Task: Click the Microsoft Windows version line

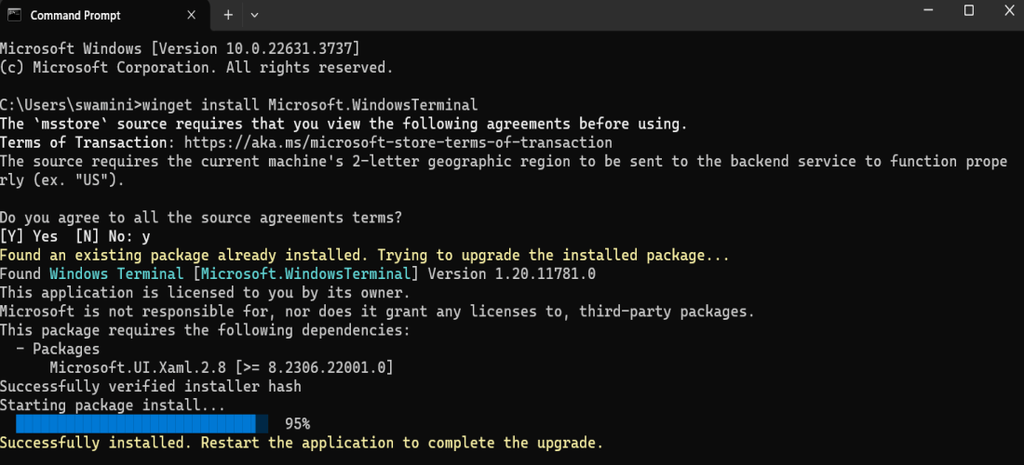Action: click(x=180, y=48)
